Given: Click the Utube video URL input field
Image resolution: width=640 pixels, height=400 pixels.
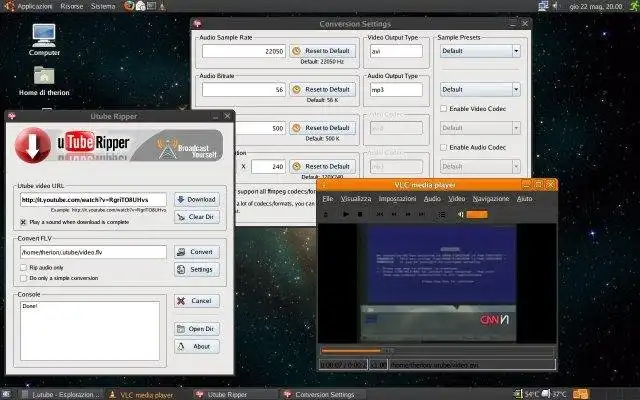Looking at the screenshot, I should [93, 200].
